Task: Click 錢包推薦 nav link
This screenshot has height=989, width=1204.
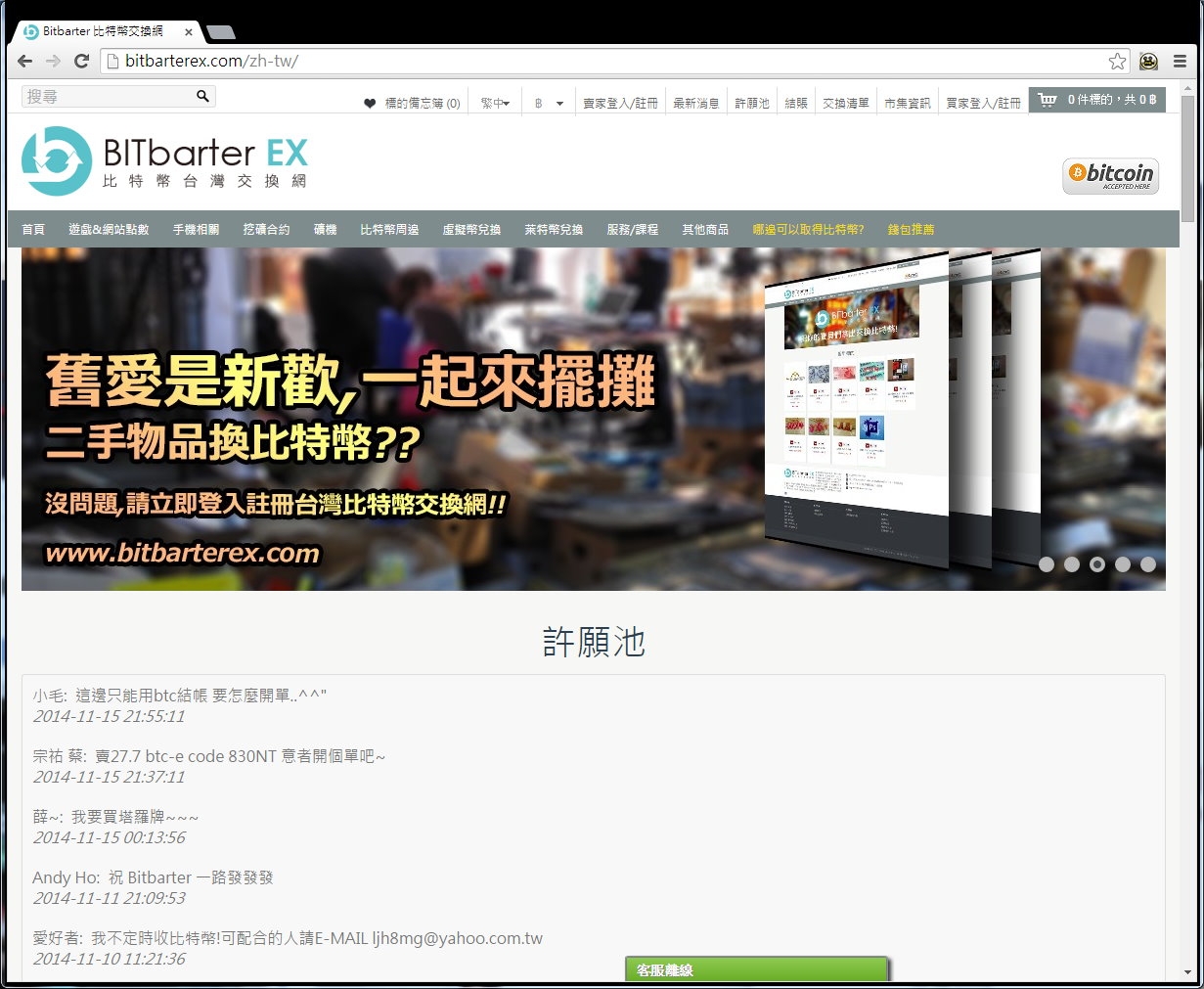Action: click(911, 229)
